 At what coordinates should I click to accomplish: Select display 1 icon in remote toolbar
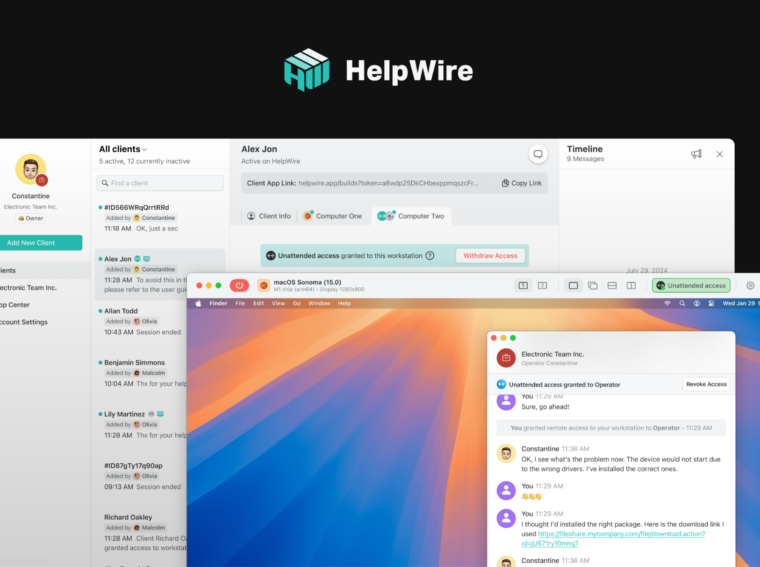pyautogui.click(x=523, y=285)
